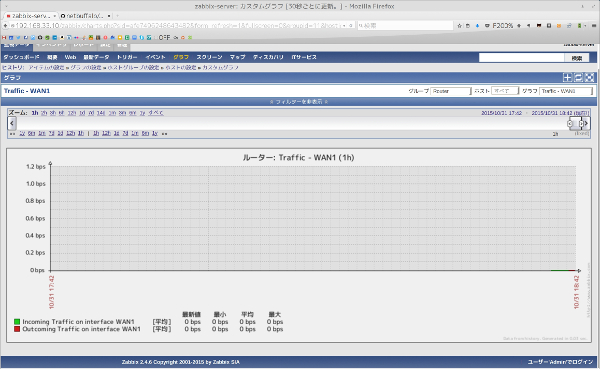The height and width of the screenshot is (369, 600).
Task: Close the zabbix-server browser tab
Action: (x=54, y=16)
